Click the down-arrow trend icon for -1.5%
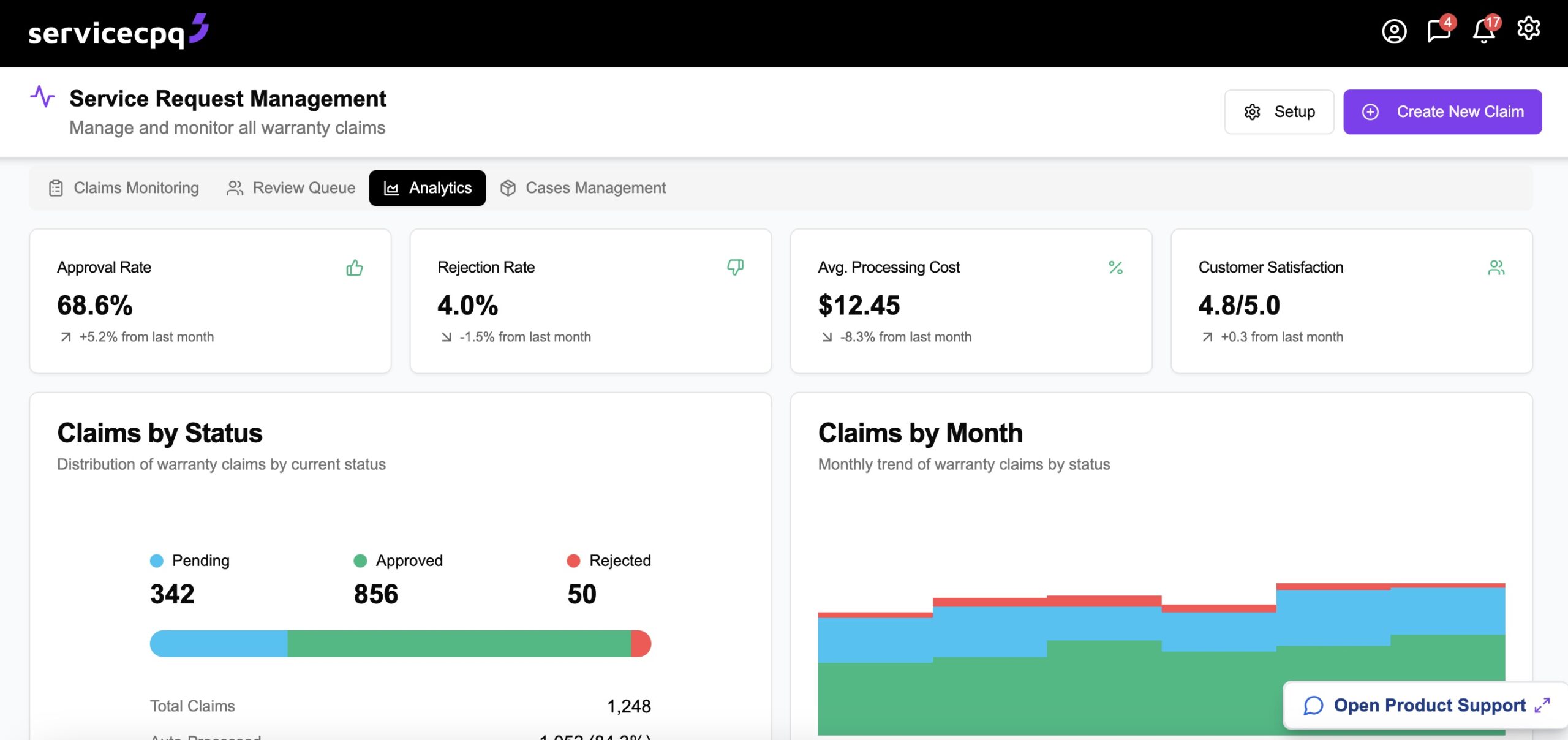The image size is (1568, 740). pos(446,337)
